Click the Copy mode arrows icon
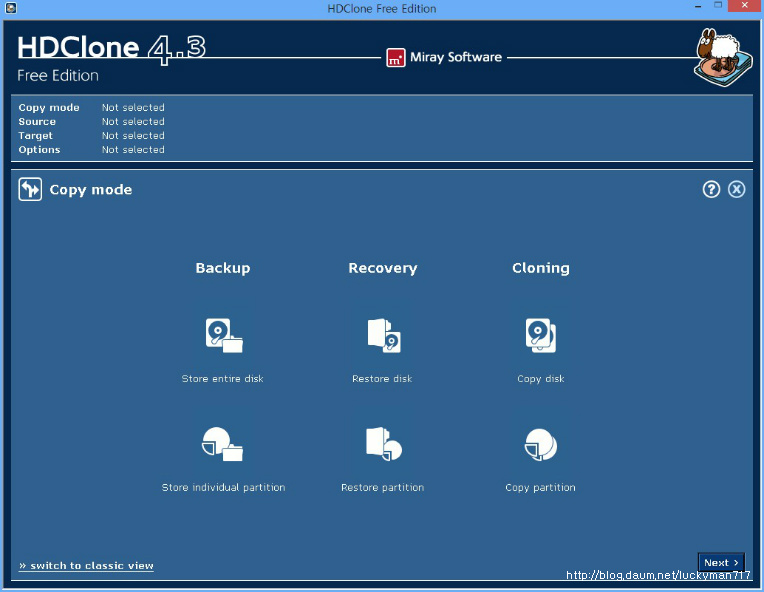 pos(30,189)
